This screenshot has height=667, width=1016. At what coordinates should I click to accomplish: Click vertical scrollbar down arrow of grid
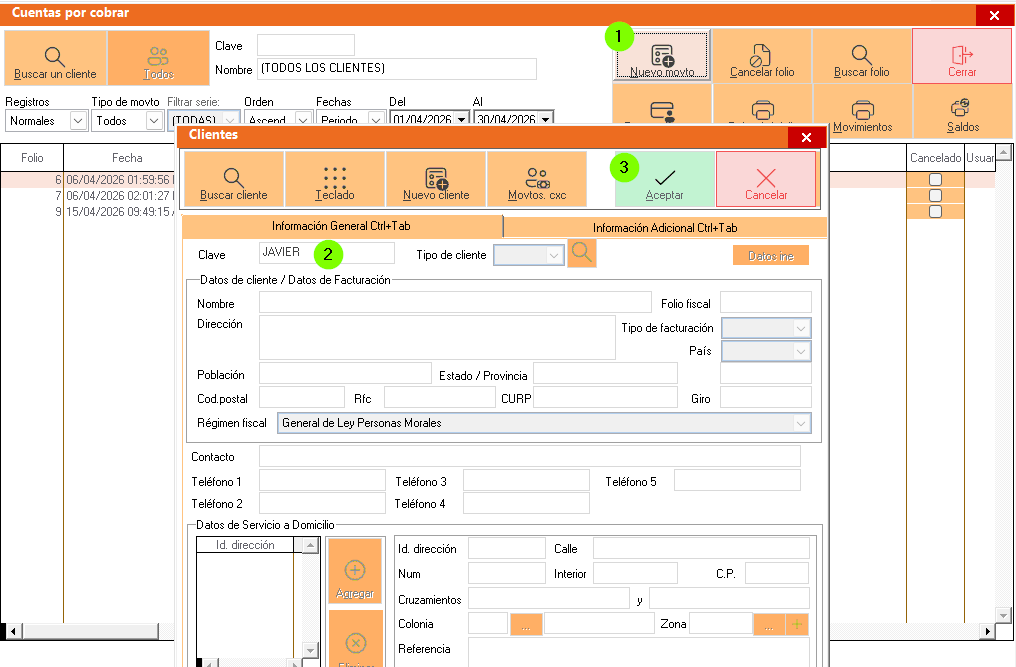(1003, 615)
